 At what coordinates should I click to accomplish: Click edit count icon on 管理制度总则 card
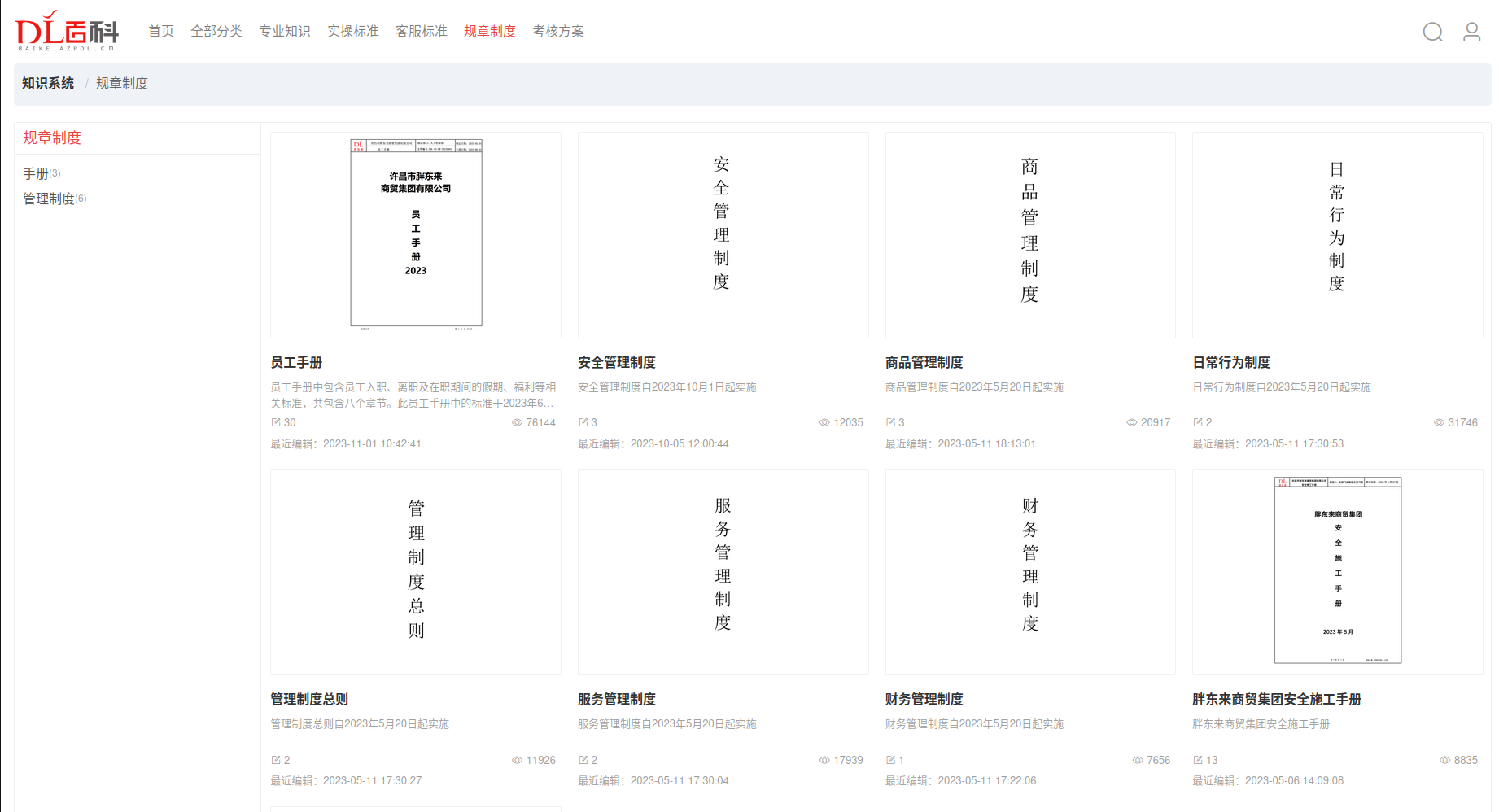coord(276,760)
